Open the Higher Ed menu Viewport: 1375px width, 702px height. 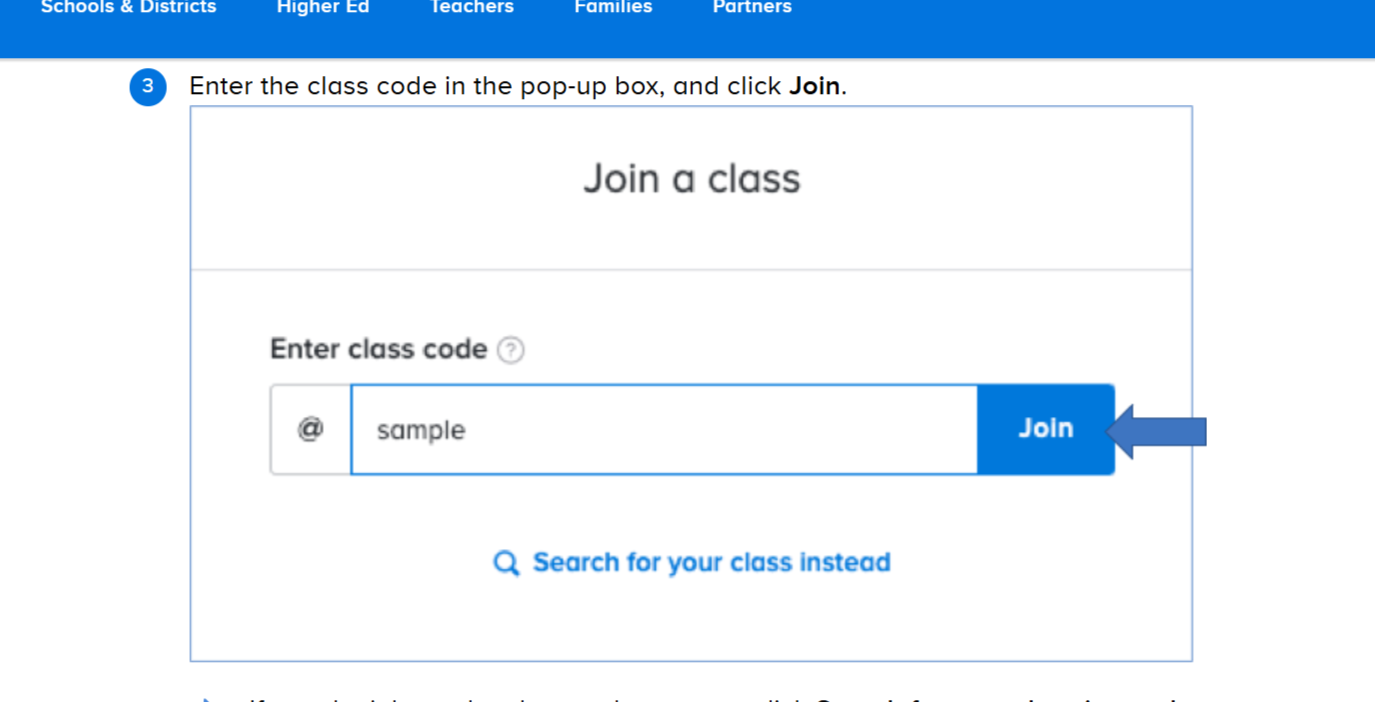(323, 7)
